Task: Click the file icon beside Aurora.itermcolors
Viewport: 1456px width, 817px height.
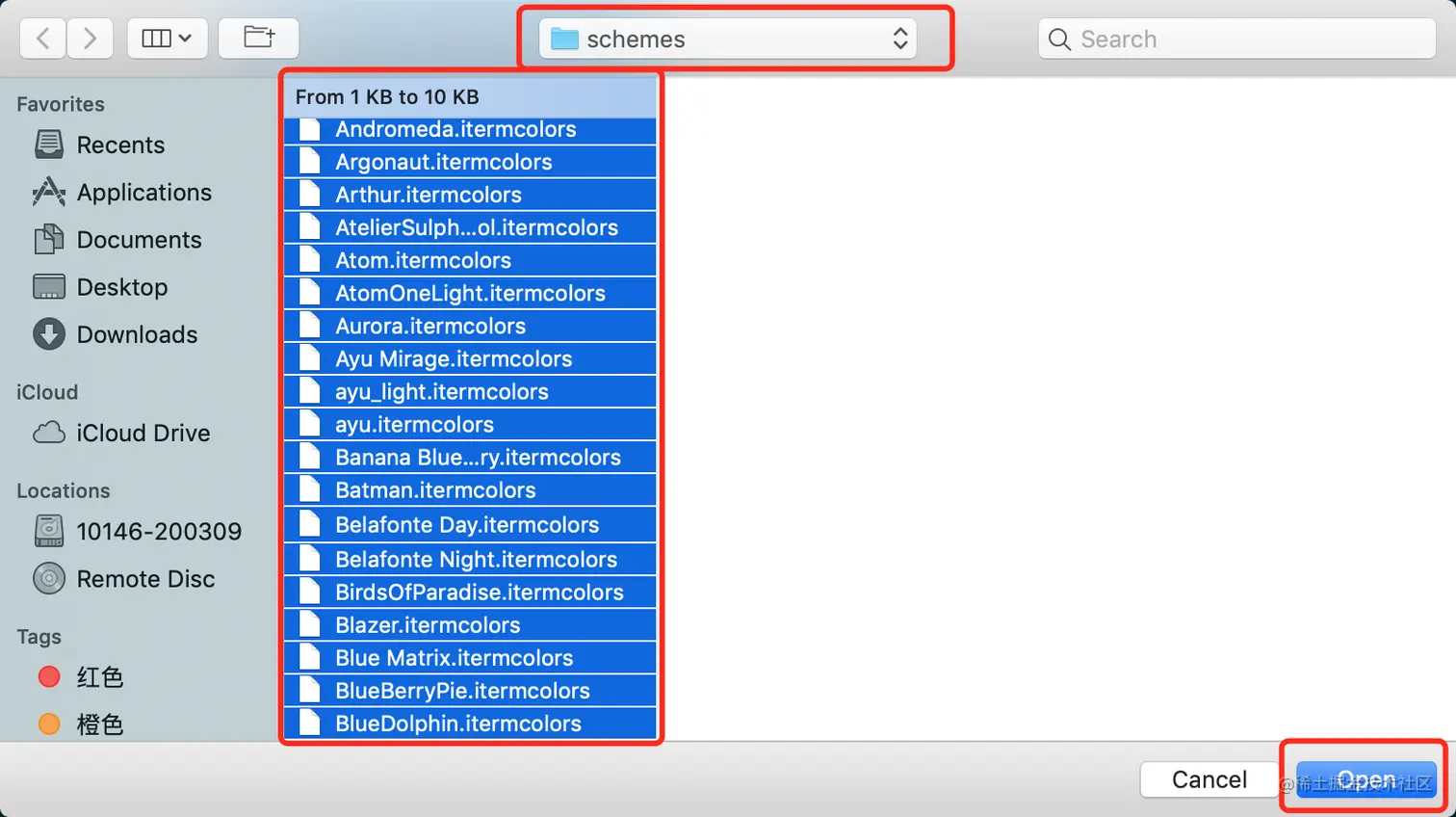Action: click(x=309, y=326)
